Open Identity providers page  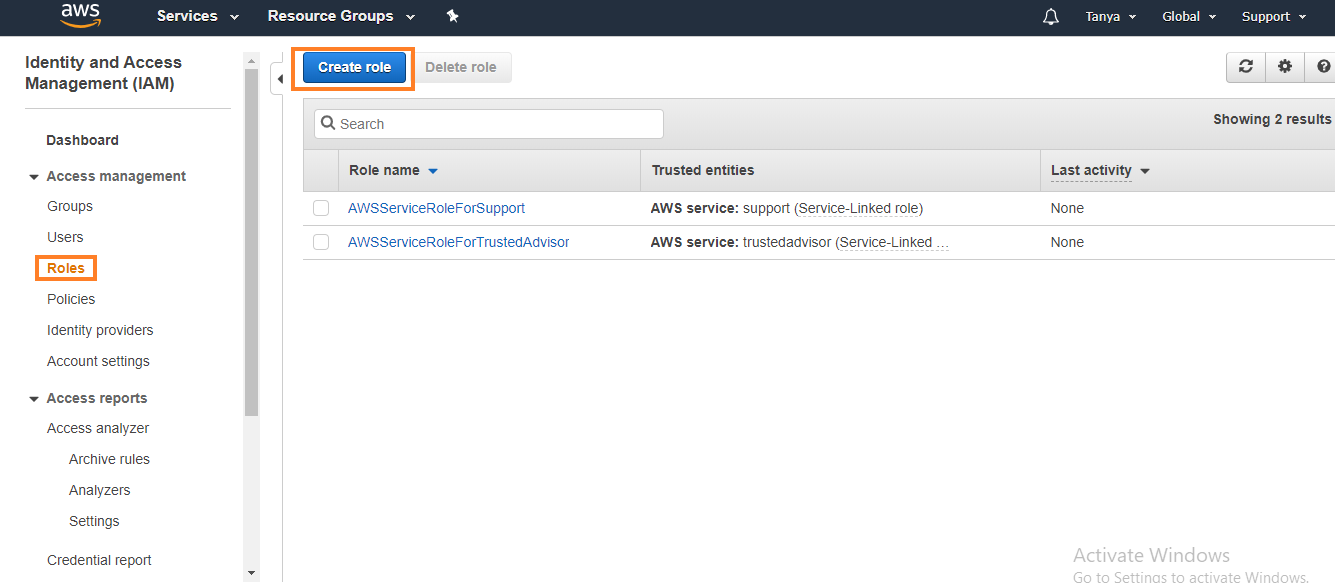[x=100, y=330]
